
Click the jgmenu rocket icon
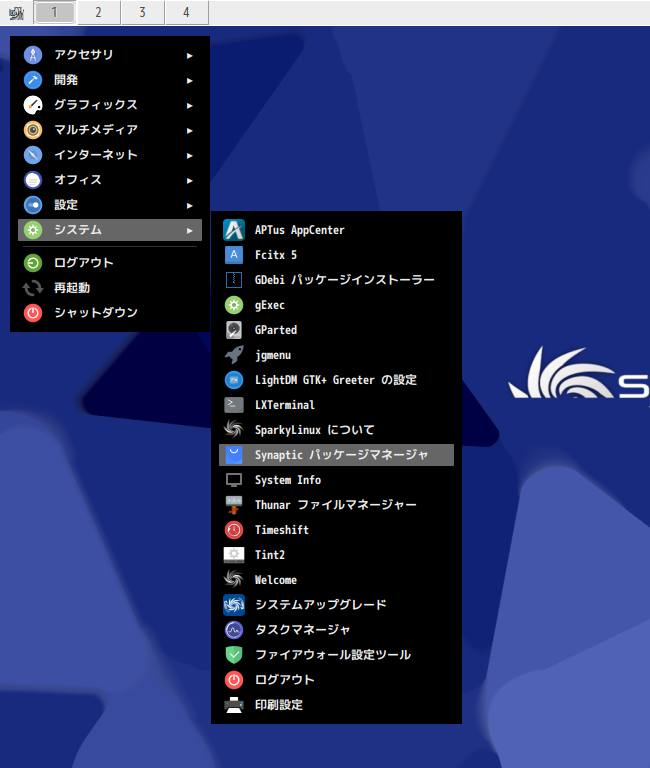(x=234, y=355)
